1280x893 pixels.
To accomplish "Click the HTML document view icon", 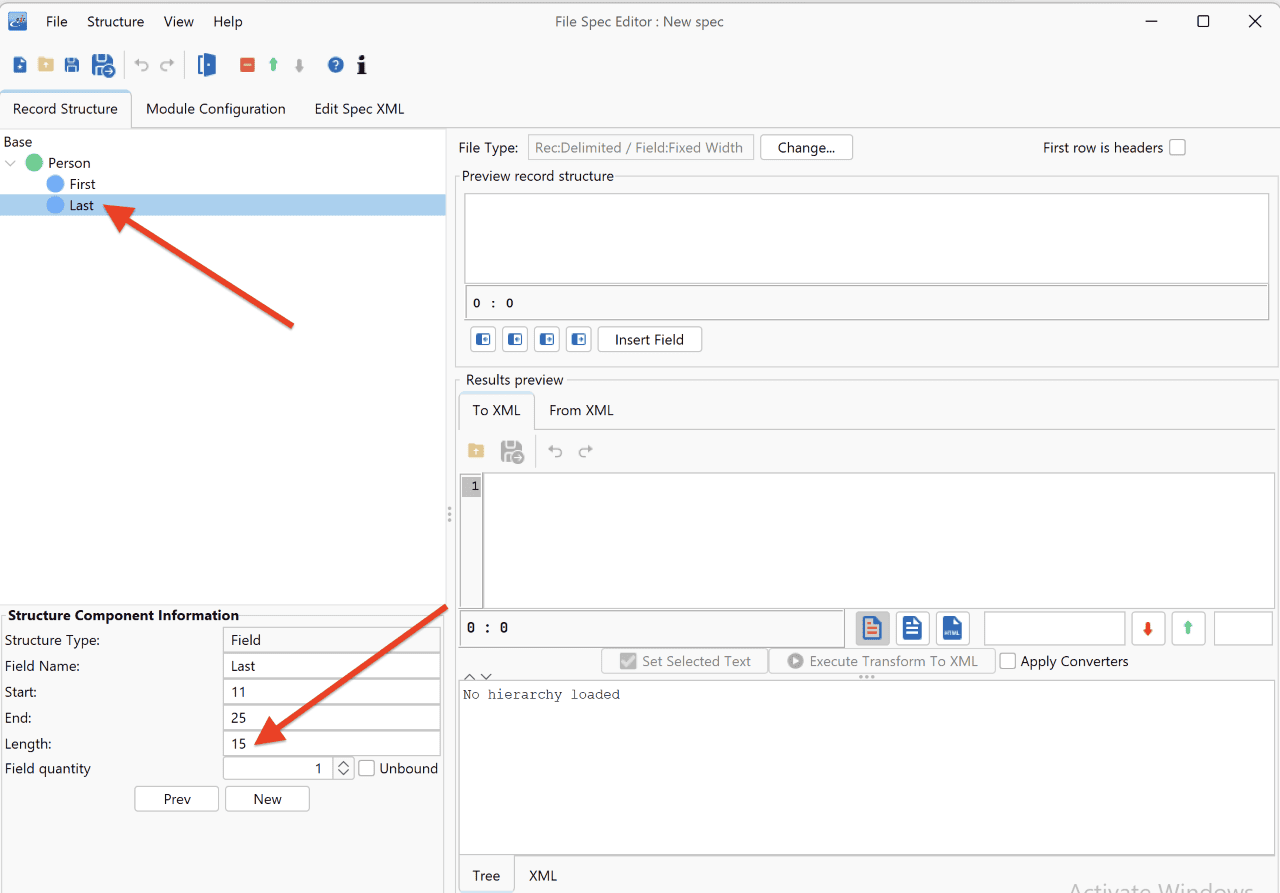I will pyautogui.click(x=952, y=628).
